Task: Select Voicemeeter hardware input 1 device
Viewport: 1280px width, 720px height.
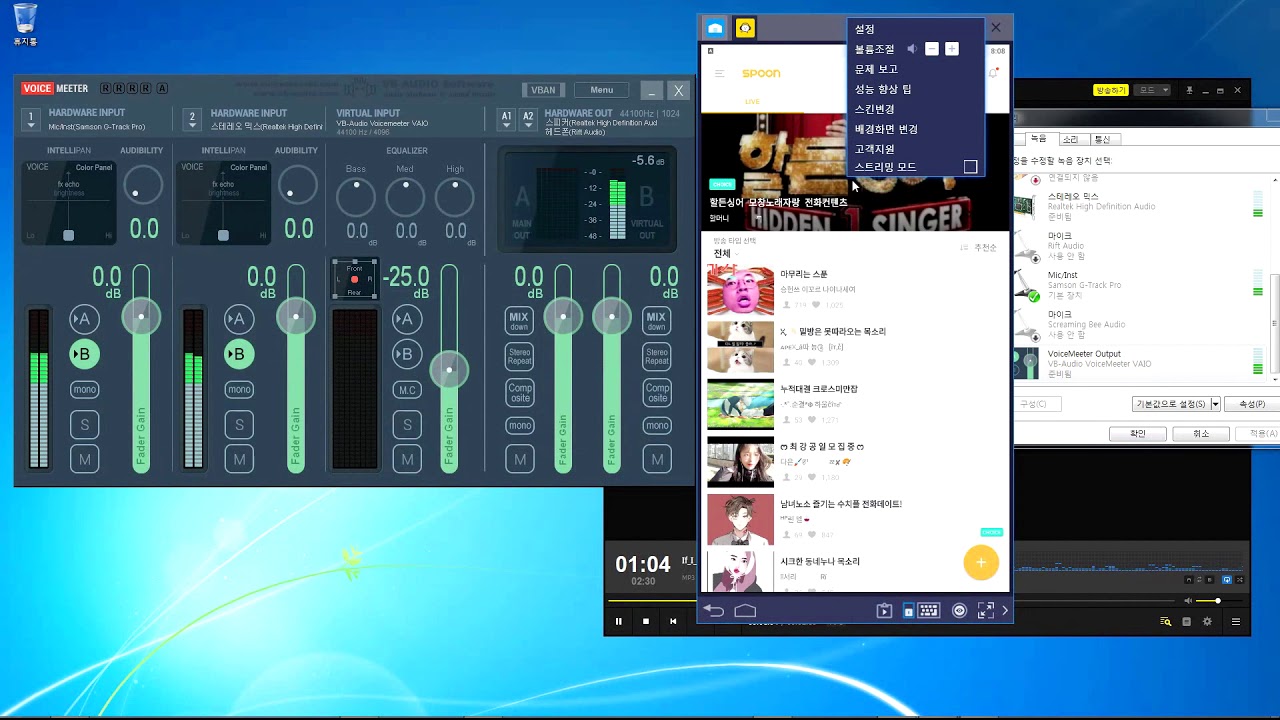Action: point(31,120)
